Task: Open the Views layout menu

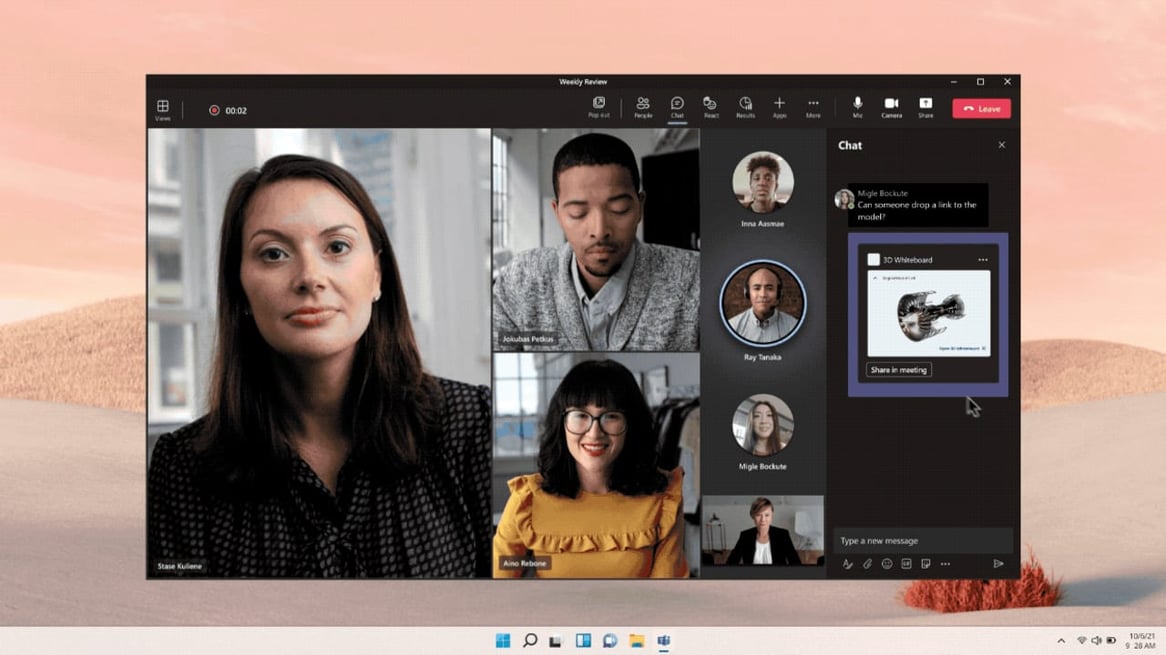Action: 163,105
